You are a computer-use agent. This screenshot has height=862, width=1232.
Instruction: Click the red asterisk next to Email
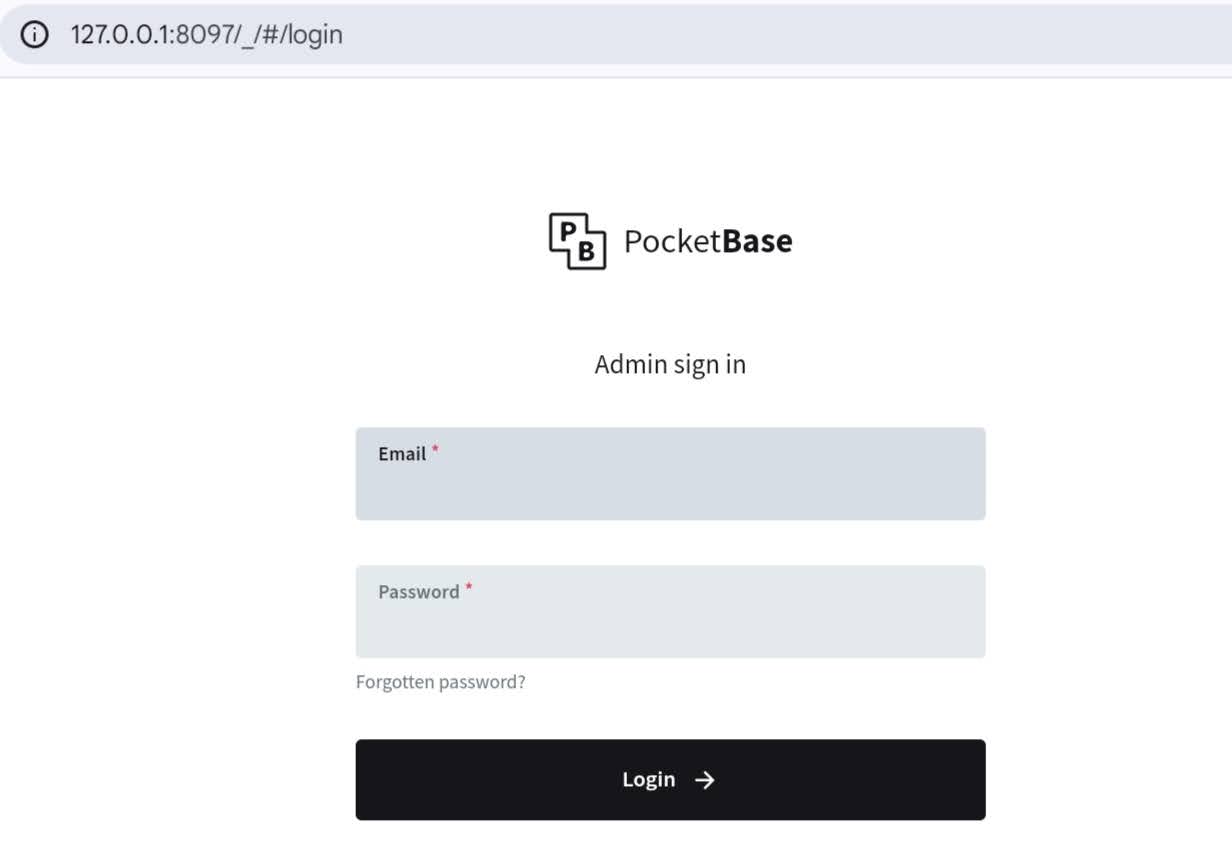(x=436, y=450)
